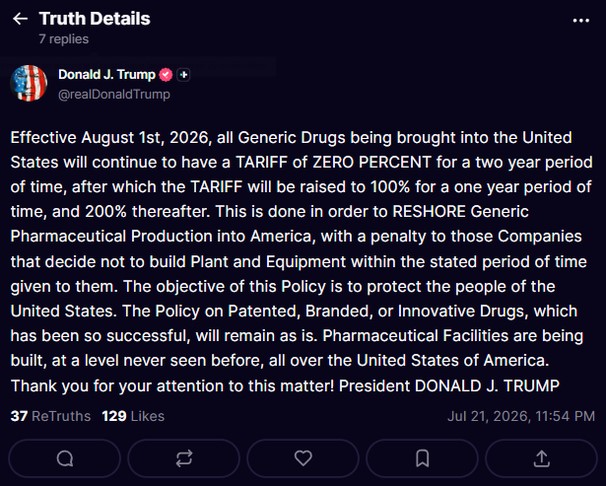Like the post with the heart icon
606x486 pixels.
point(303,459)
